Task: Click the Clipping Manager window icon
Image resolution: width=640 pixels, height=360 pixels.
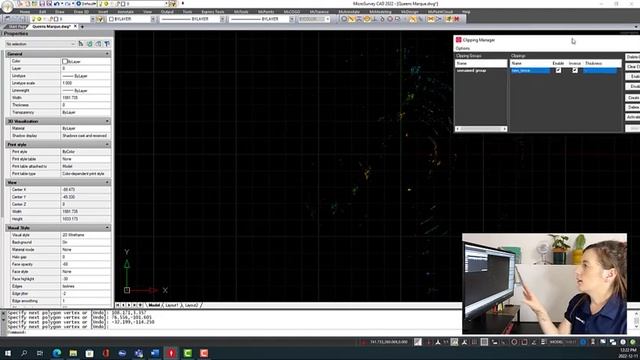Action: (458, 40)
